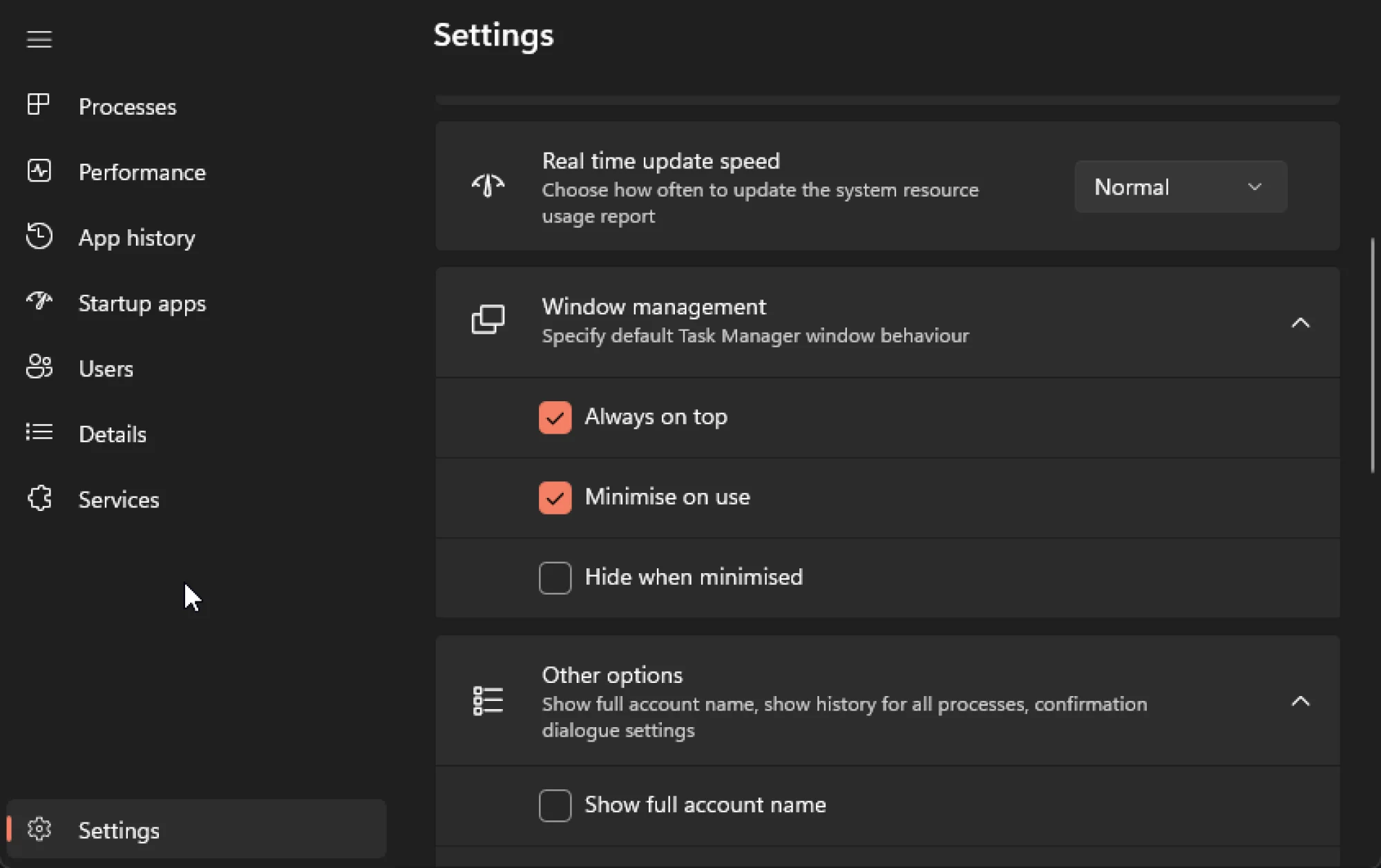Select the Settings sidebar entry
The height and width of the screenshot is (868, 1381).
(196, 829)
